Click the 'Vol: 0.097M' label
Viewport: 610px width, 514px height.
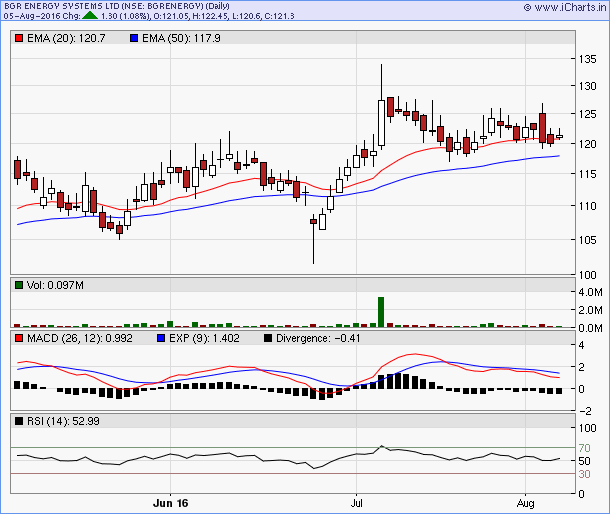tap(55, 285)
